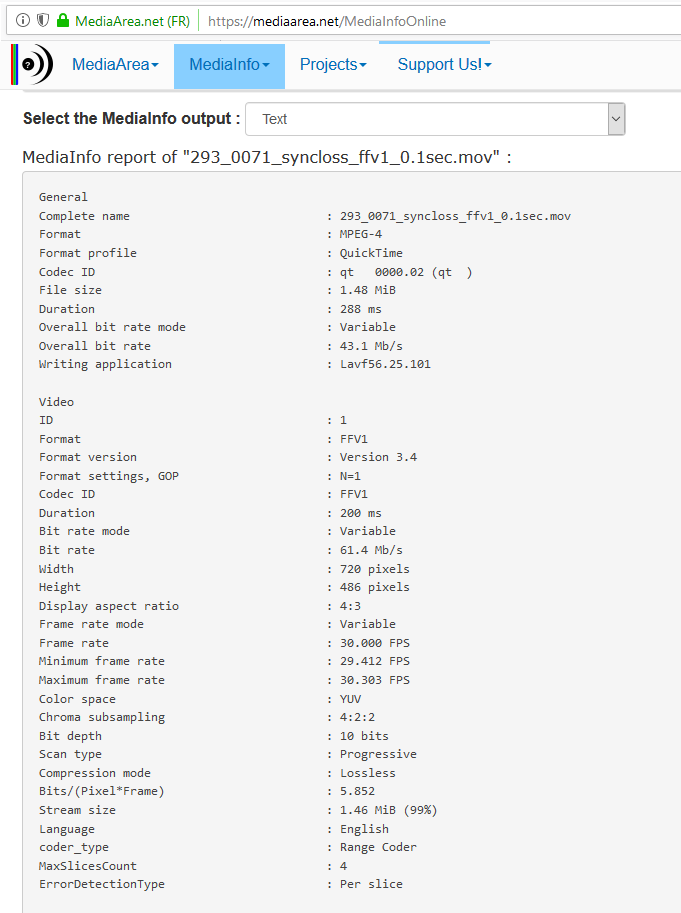This screenshot has height=913, width=681.
Task: Click the Video section header
Action: 56,402
